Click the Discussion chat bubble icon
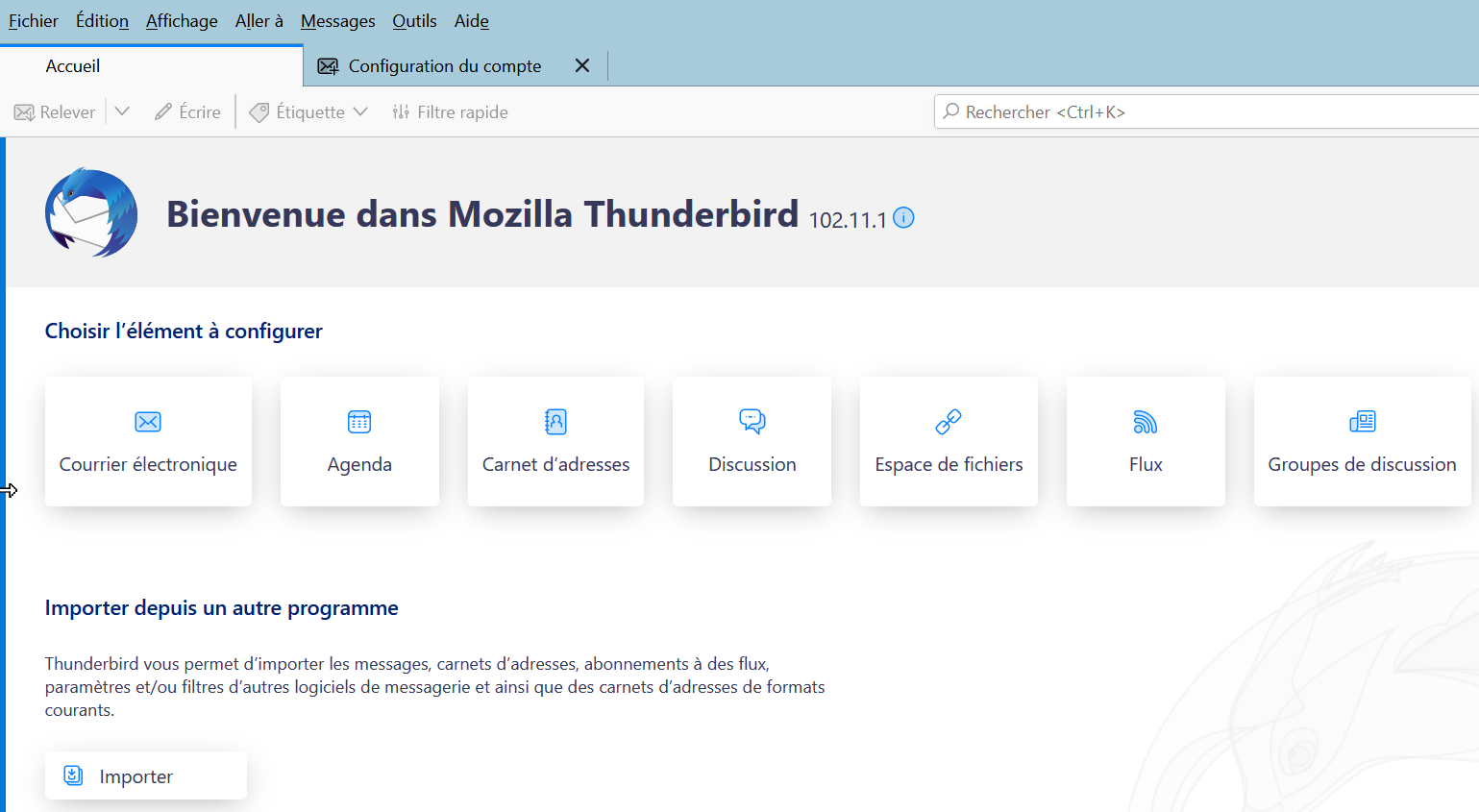Screen dimensions: 1479x812 tap(752, 422)
